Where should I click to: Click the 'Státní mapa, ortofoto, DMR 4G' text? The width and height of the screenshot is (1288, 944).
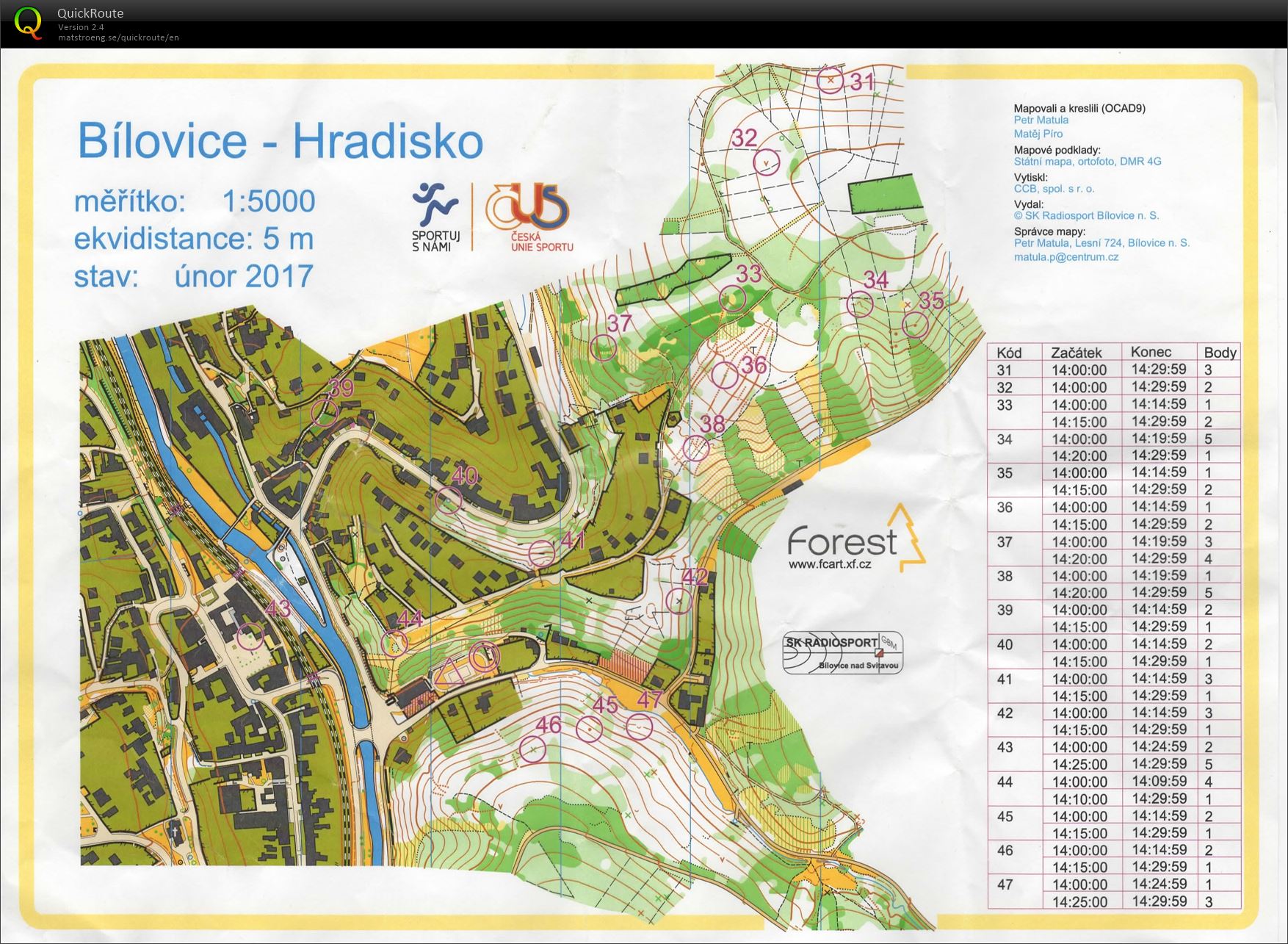point(1088,162)
